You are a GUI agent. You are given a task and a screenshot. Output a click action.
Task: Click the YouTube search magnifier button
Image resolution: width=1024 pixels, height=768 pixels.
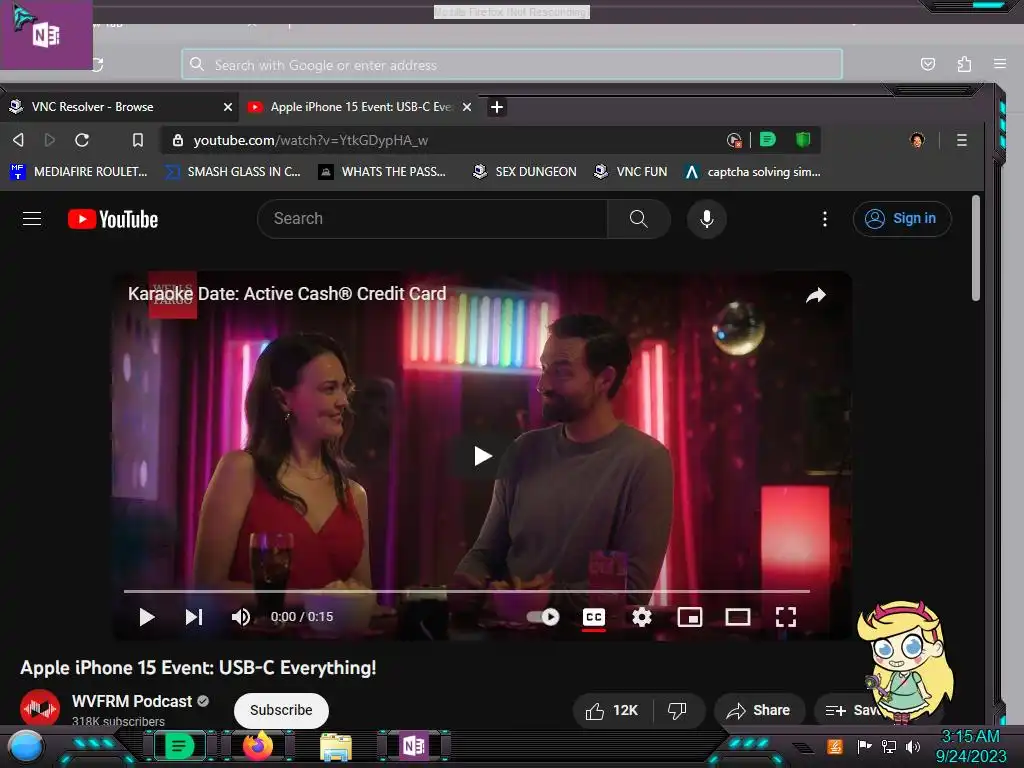click(639, 219)
